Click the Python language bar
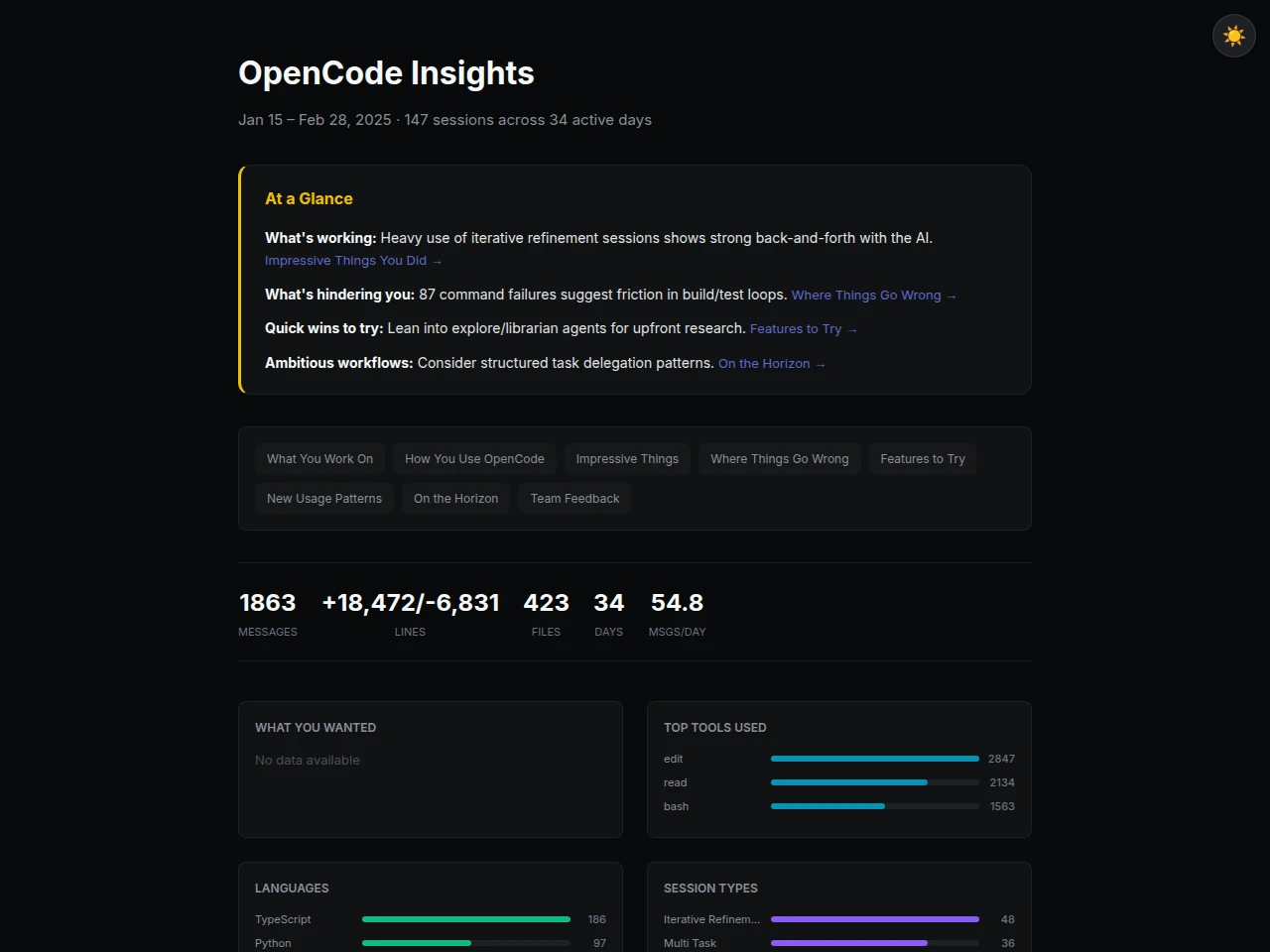Viewport: 1270px width, 952px height. click(x=466, y=943)
